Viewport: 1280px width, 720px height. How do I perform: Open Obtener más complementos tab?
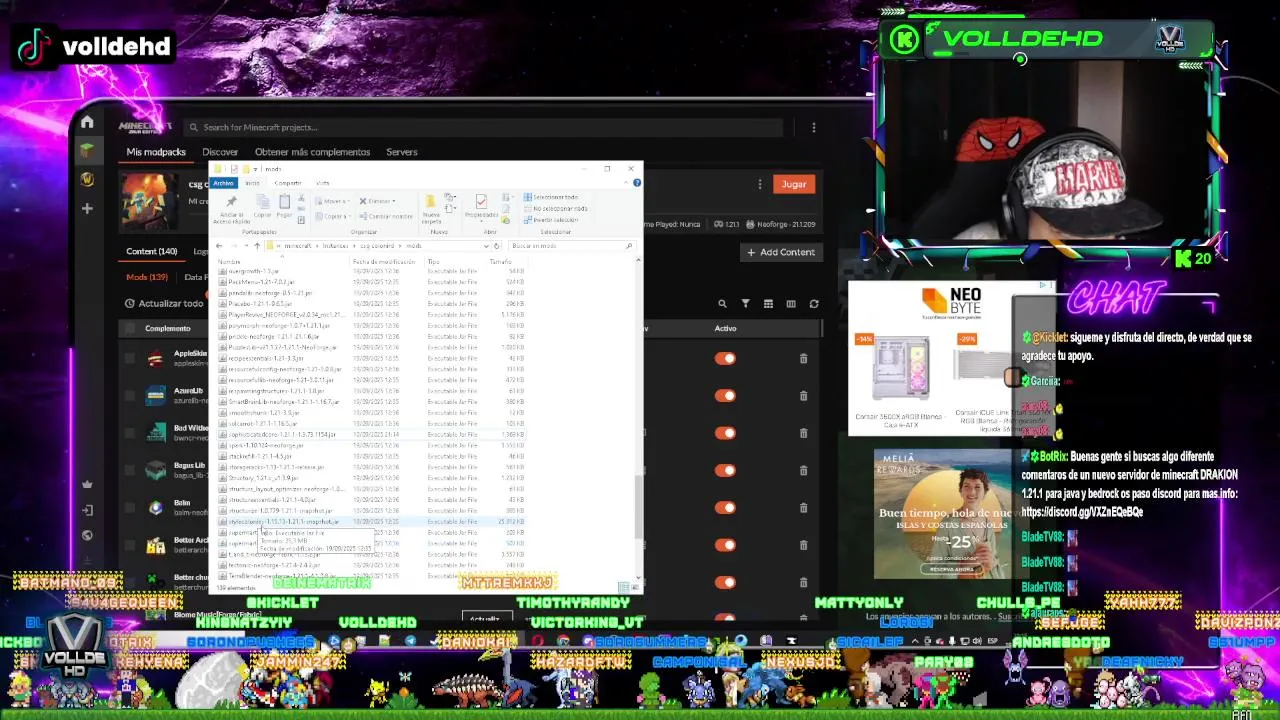click(x=312, y=152)
